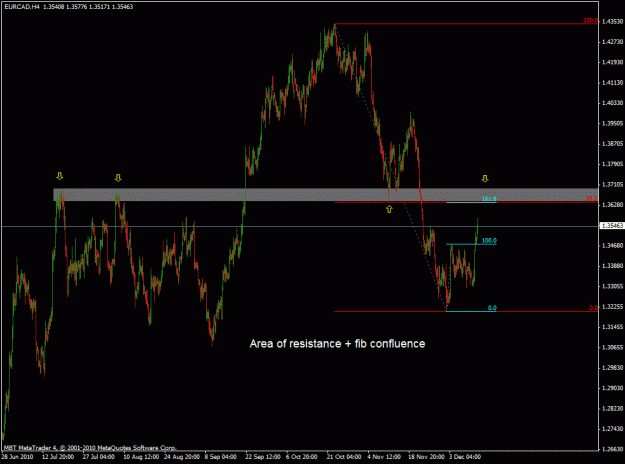Click the 4 Nov 12:00 time label
This screenshot has height=464, width=625.
click(384, 457)
